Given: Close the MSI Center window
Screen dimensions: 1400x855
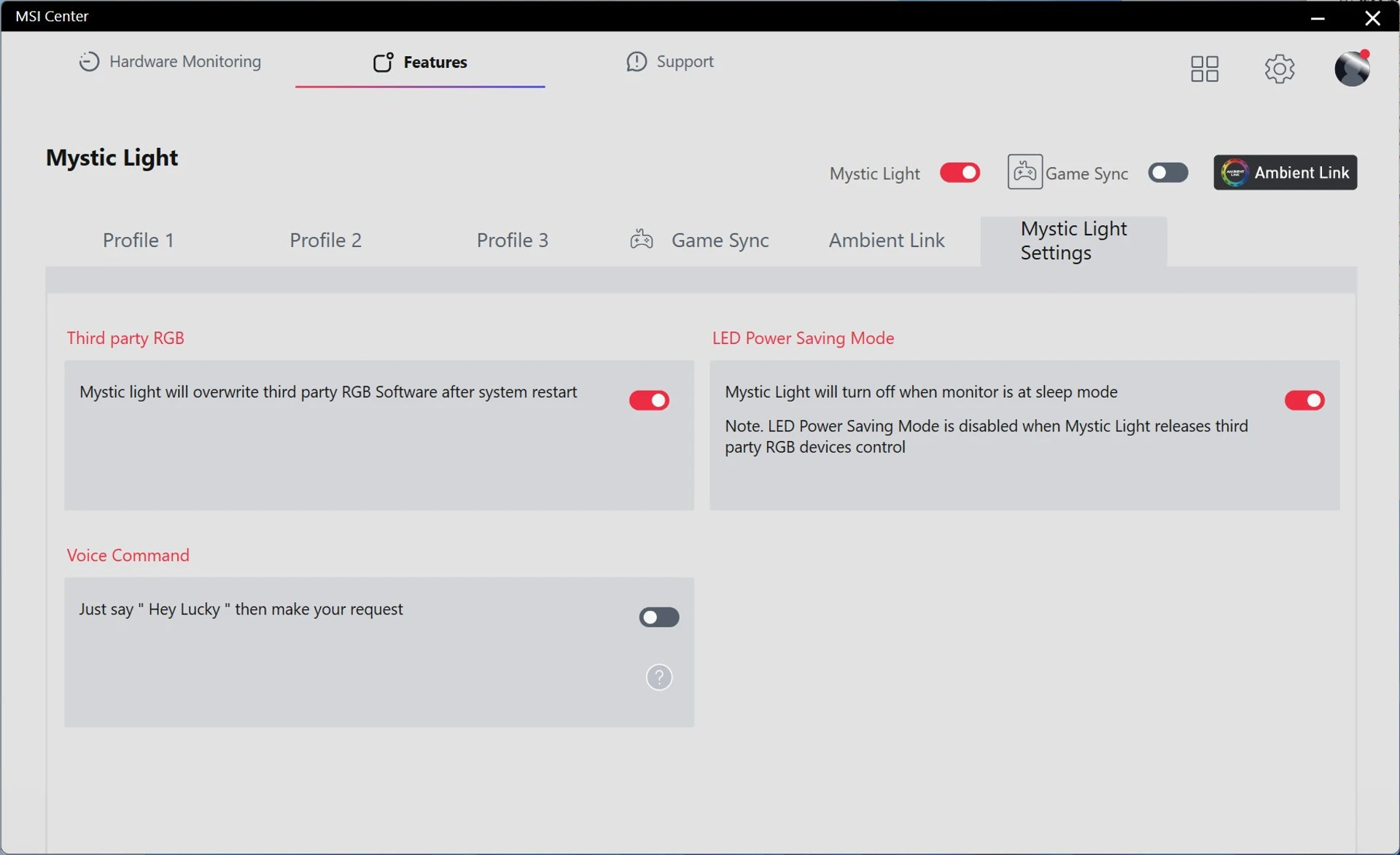Looking at the screenshot, I should [1372, 17].
